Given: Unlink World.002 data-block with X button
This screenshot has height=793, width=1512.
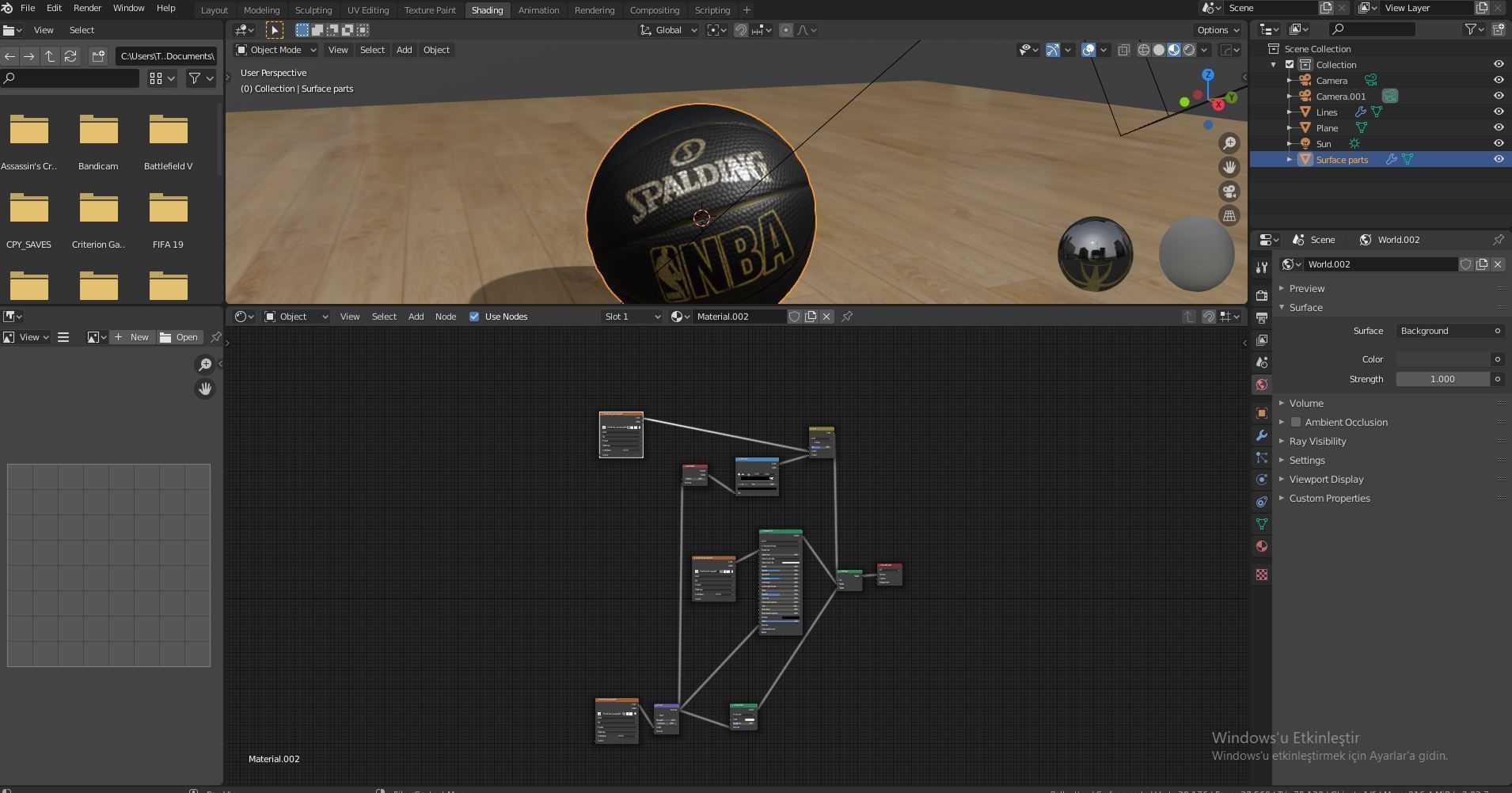Looking at the screenshot, I should coord(1498,264).
